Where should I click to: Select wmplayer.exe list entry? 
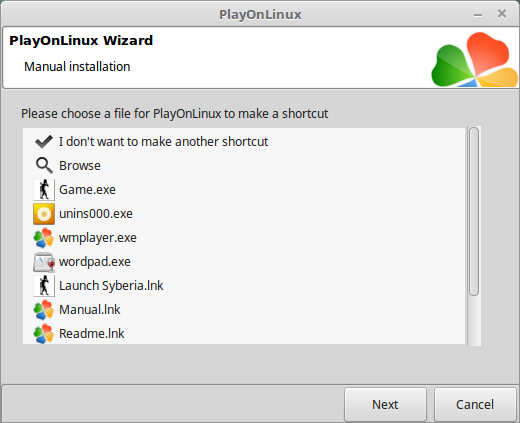tap(98, 238)
